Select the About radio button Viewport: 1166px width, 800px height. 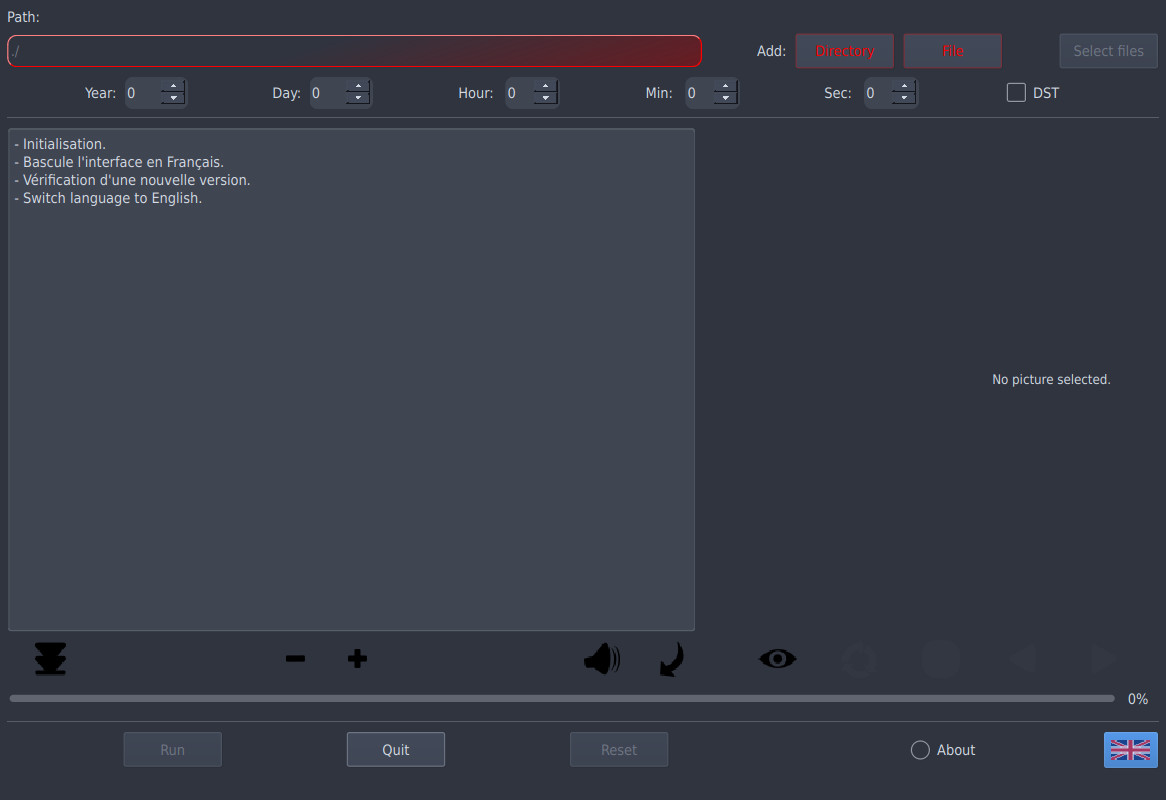coord(920,750)
